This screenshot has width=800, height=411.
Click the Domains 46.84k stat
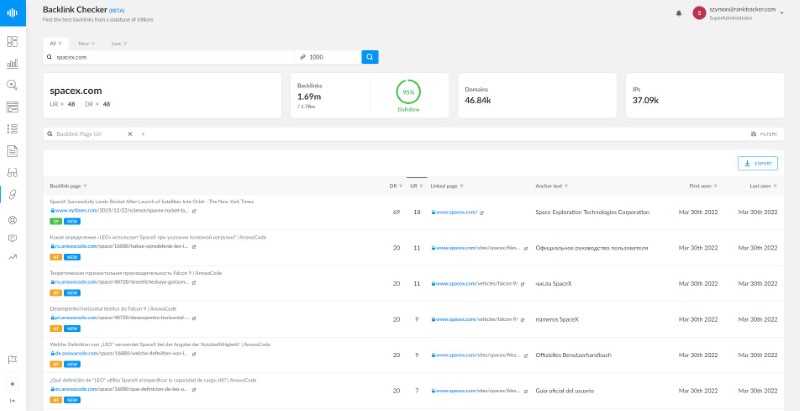coord(478,100)
